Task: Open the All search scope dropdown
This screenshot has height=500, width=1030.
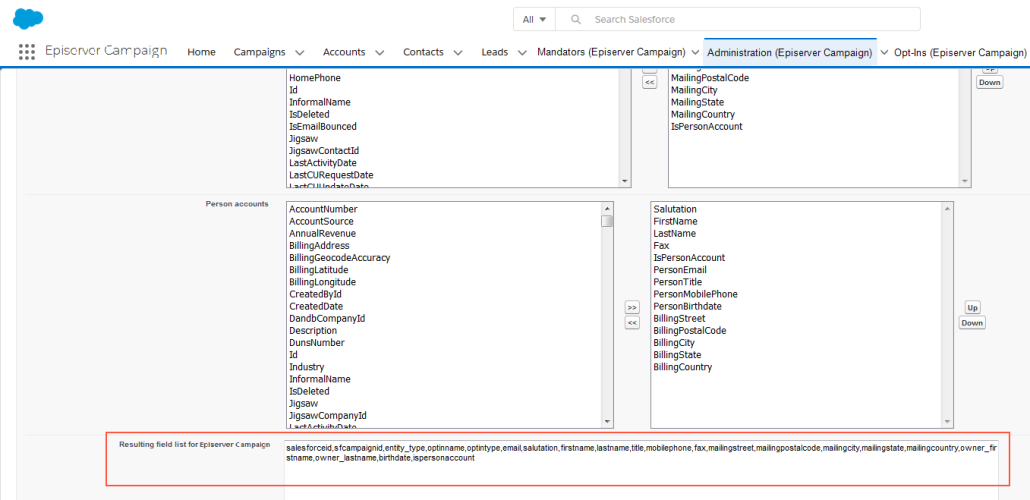Action: [x=534, y=20]
